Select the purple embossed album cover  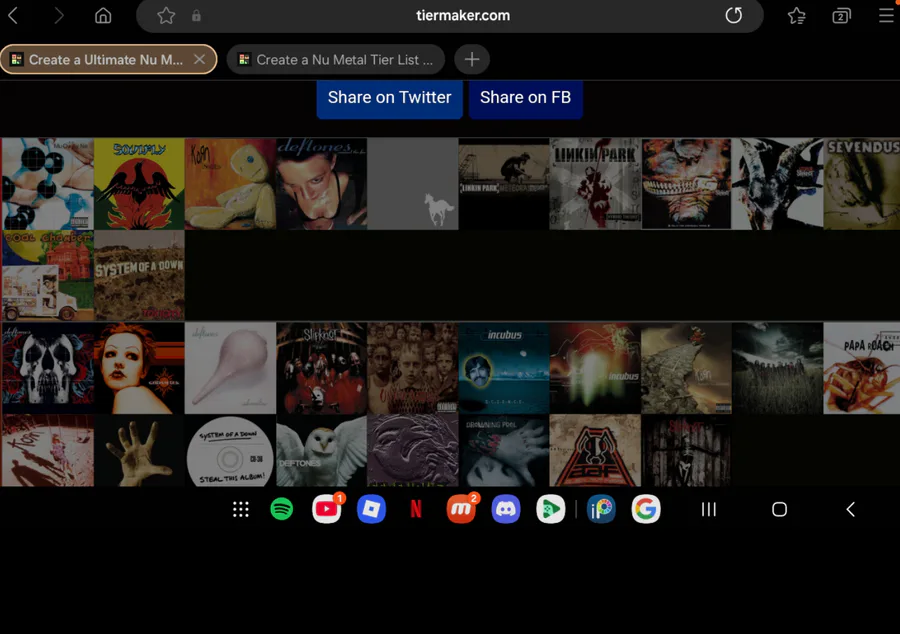413,451
